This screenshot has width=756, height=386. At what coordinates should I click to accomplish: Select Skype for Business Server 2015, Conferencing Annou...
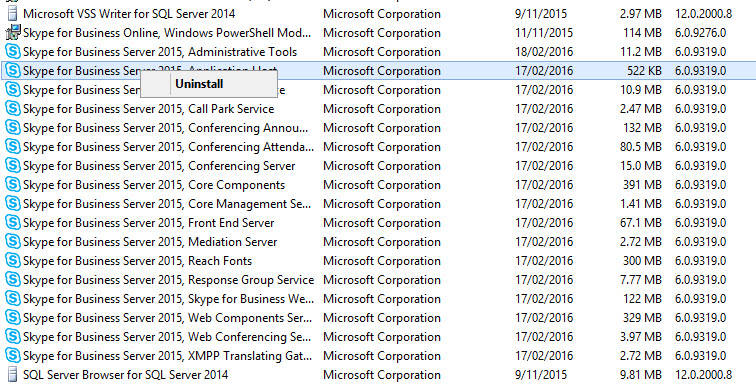click(165, 128)
